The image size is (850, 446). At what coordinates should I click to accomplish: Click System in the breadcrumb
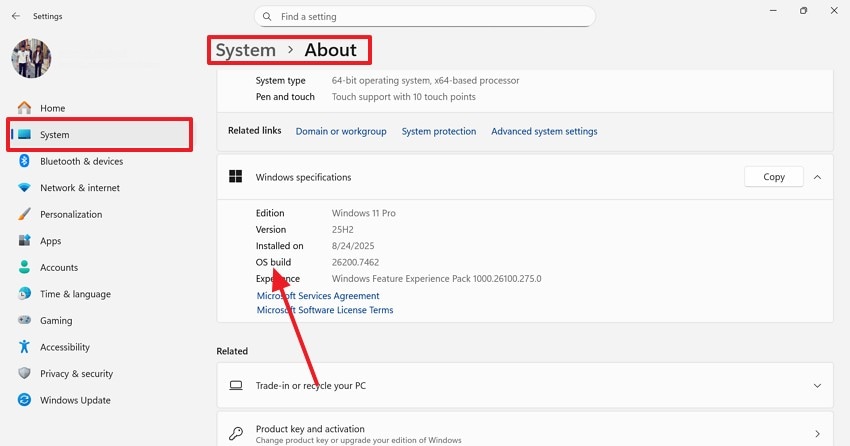click(246, 50)
